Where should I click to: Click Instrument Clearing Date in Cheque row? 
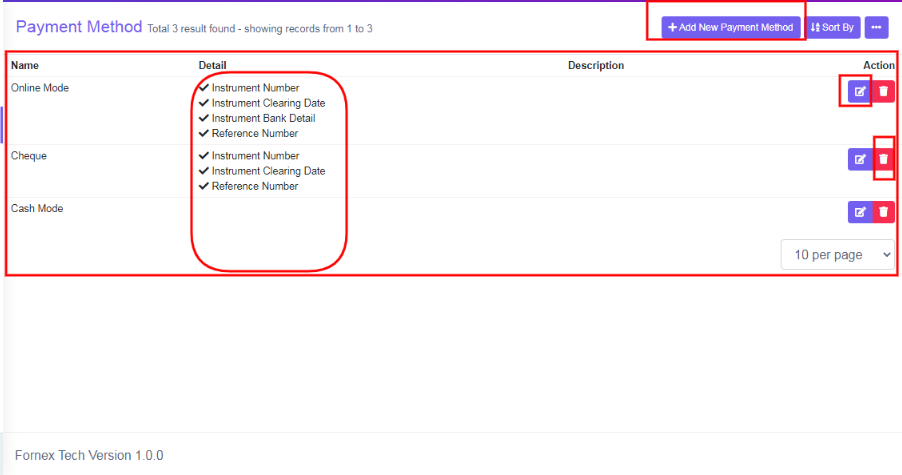point(268,171)
